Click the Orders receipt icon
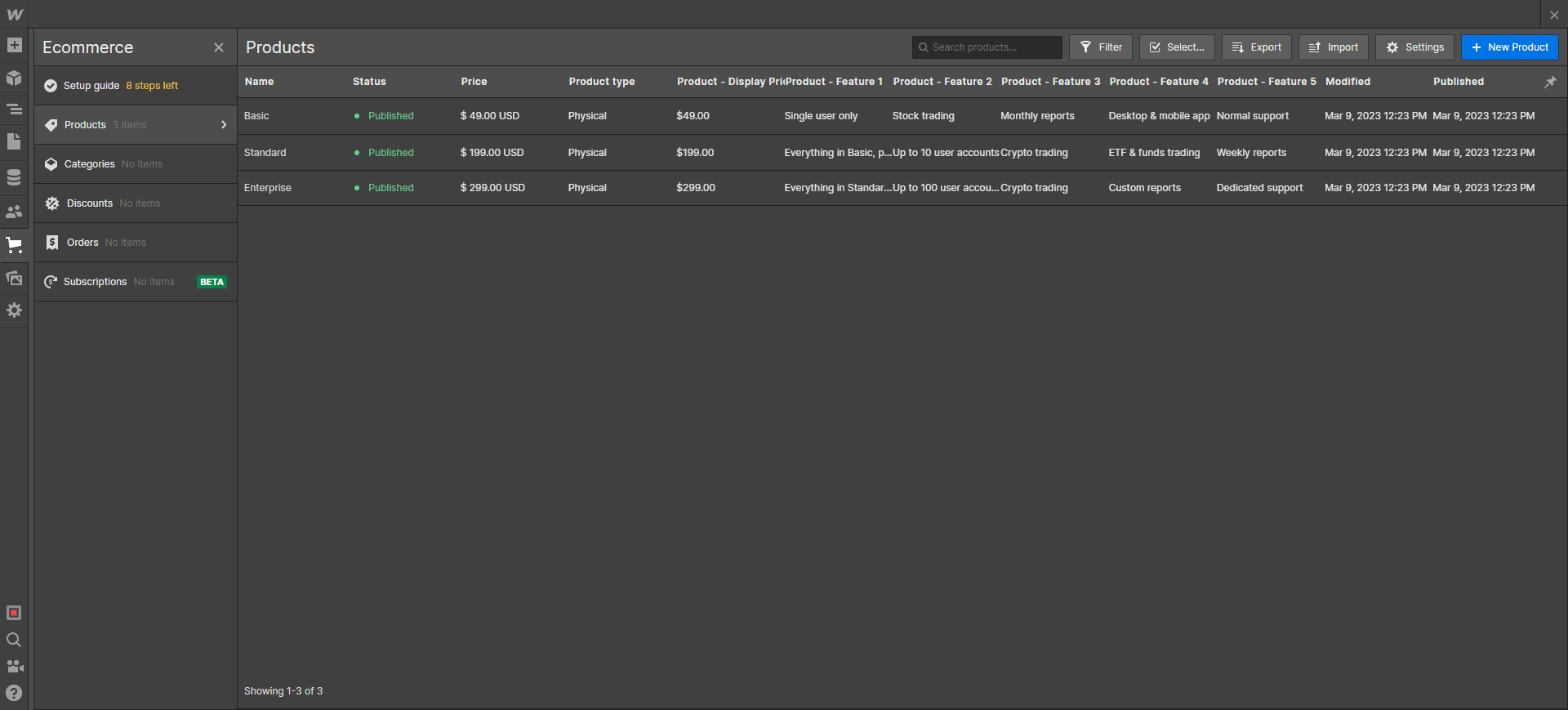The image size is (1568, 710). pyautogui.click(x=52, y=243)
